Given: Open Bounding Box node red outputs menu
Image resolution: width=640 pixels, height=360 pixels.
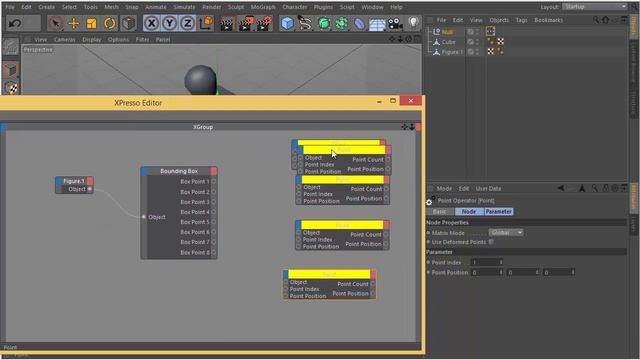Looking at the screenshot, I should tap(214, 171).
